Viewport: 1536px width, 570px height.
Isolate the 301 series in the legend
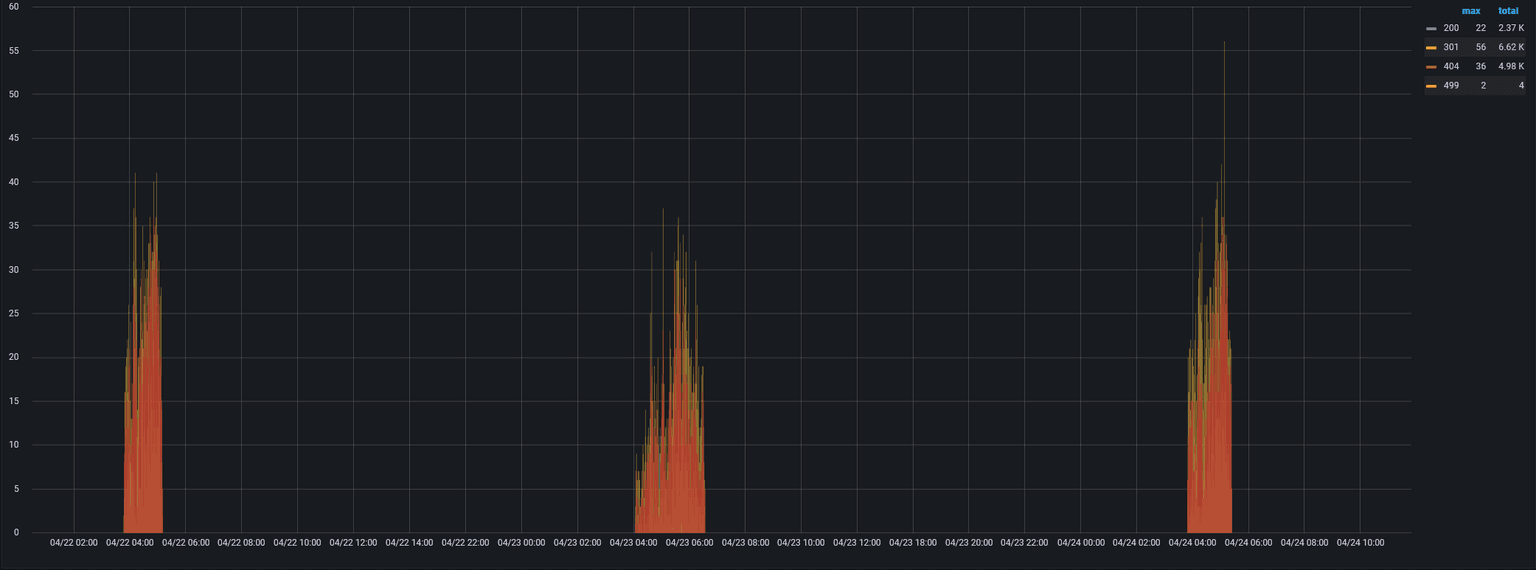click(x=1451, y=47)
